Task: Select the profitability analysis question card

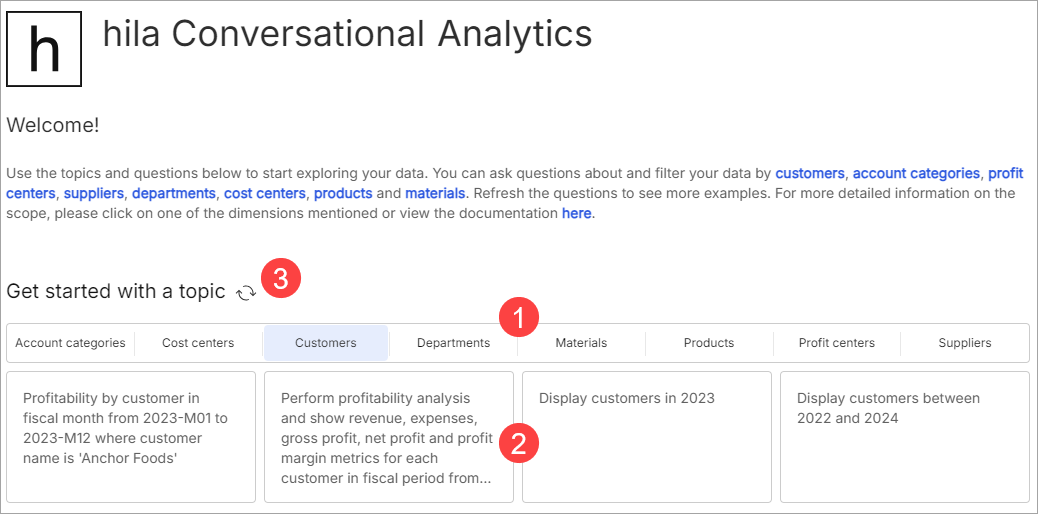Action: click(x=389, y=437)
